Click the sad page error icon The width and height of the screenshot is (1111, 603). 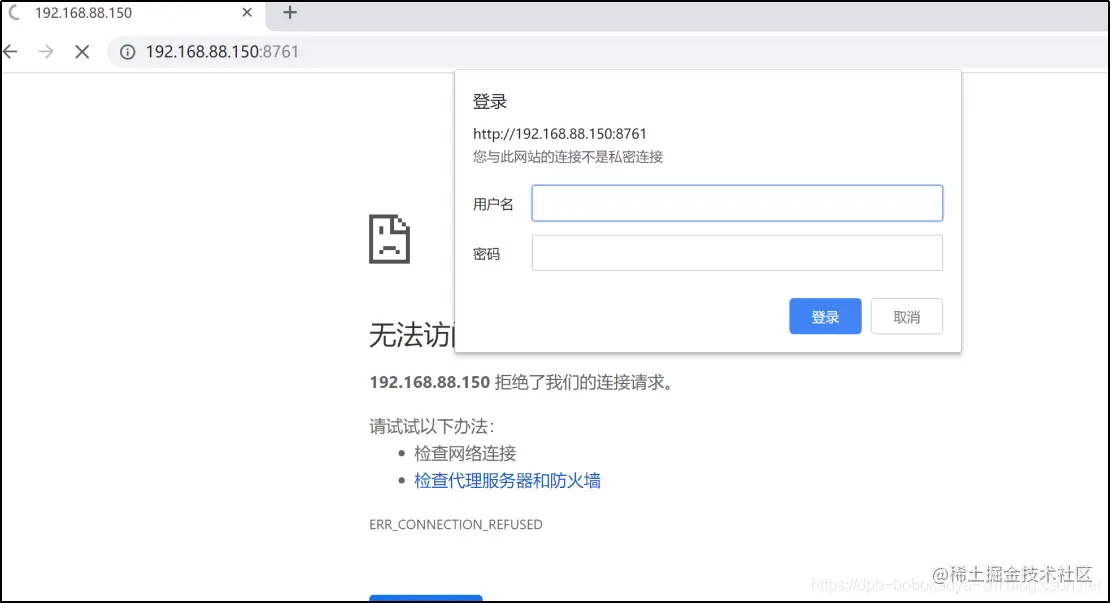388,239
